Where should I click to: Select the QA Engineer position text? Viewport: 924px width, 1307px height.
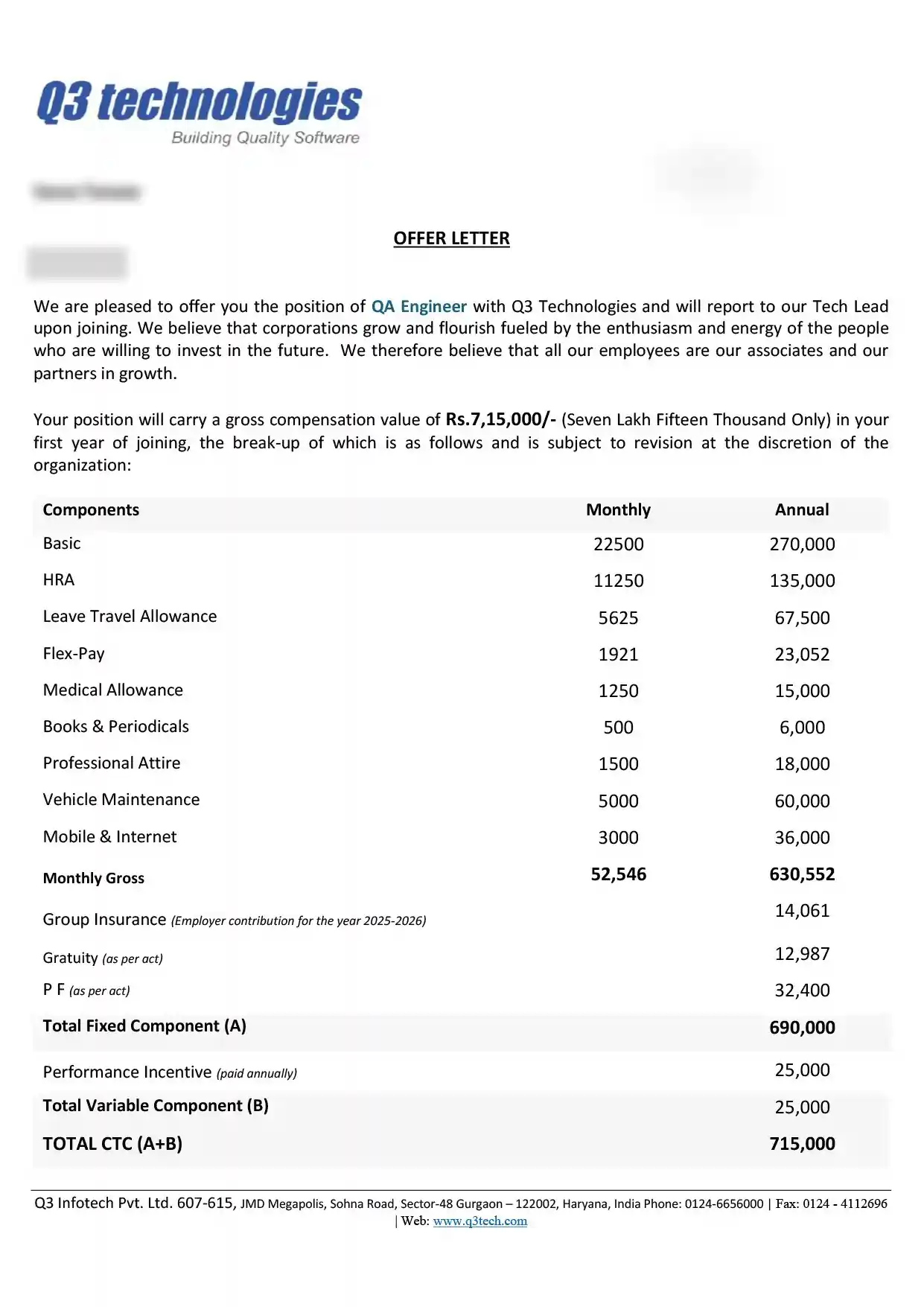[418, 306]
